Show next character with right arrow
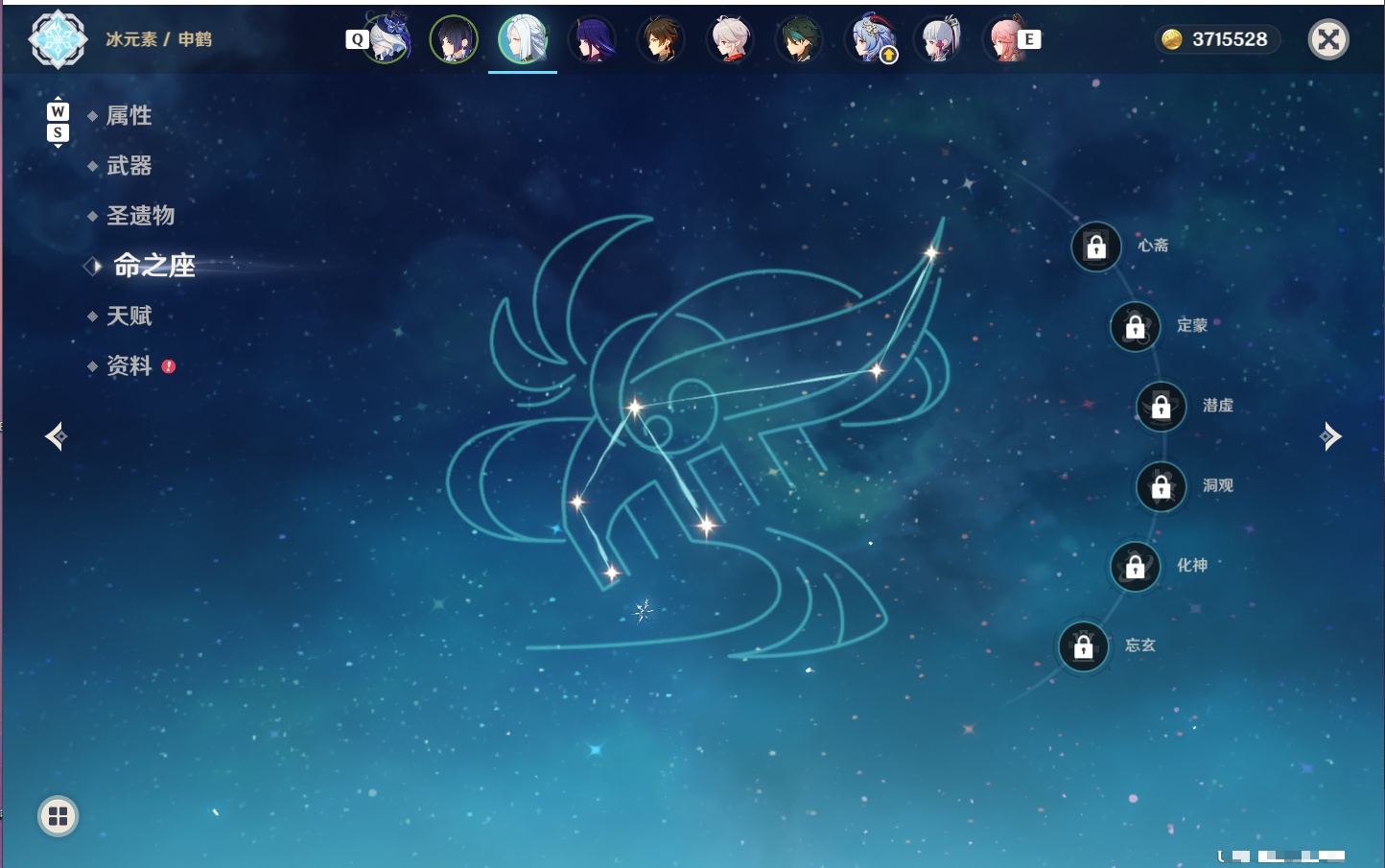Viewport: 1385px width, 868px height. coord(1330,436)
